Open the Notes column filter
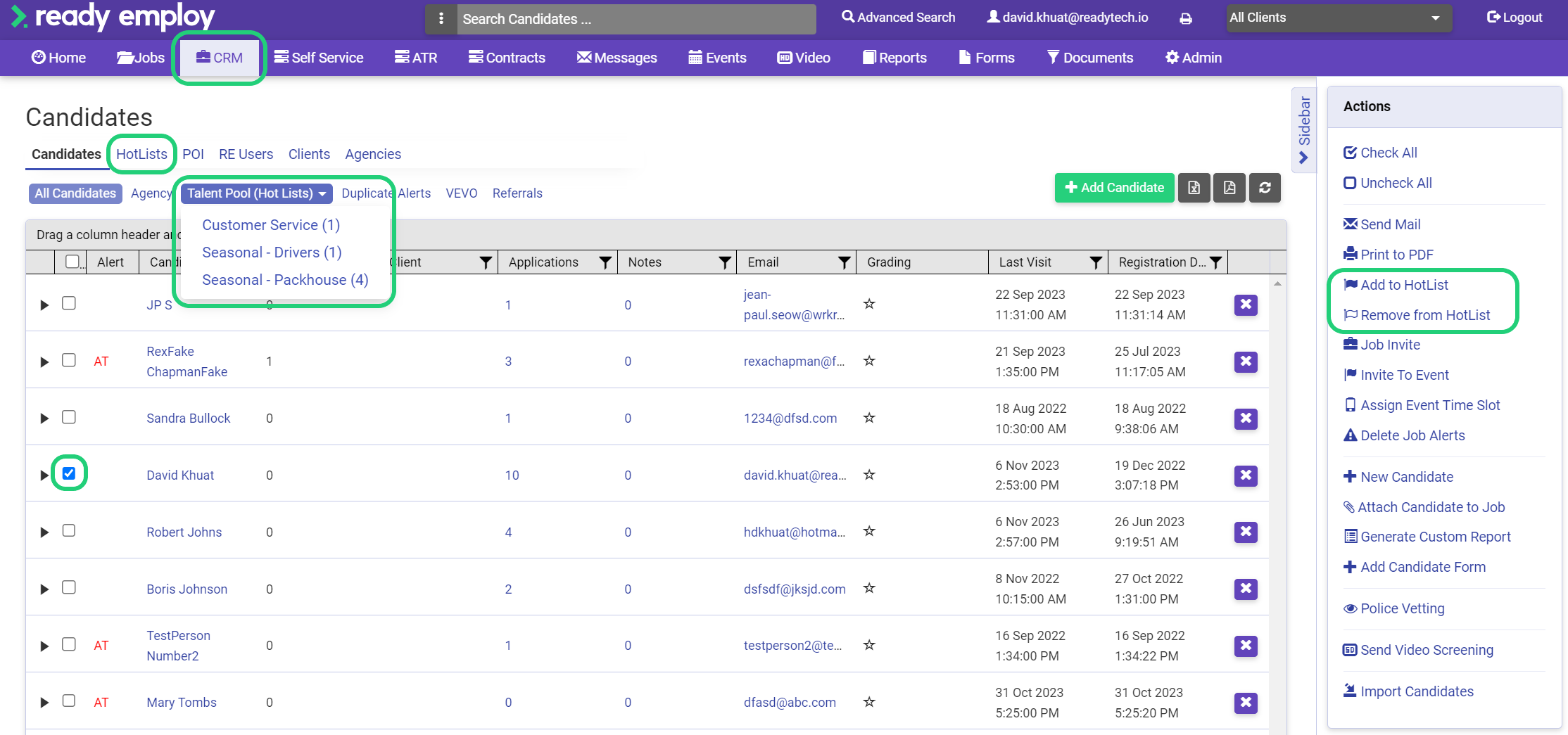This screenshot has height=735, width=1568. click(724, 262)
